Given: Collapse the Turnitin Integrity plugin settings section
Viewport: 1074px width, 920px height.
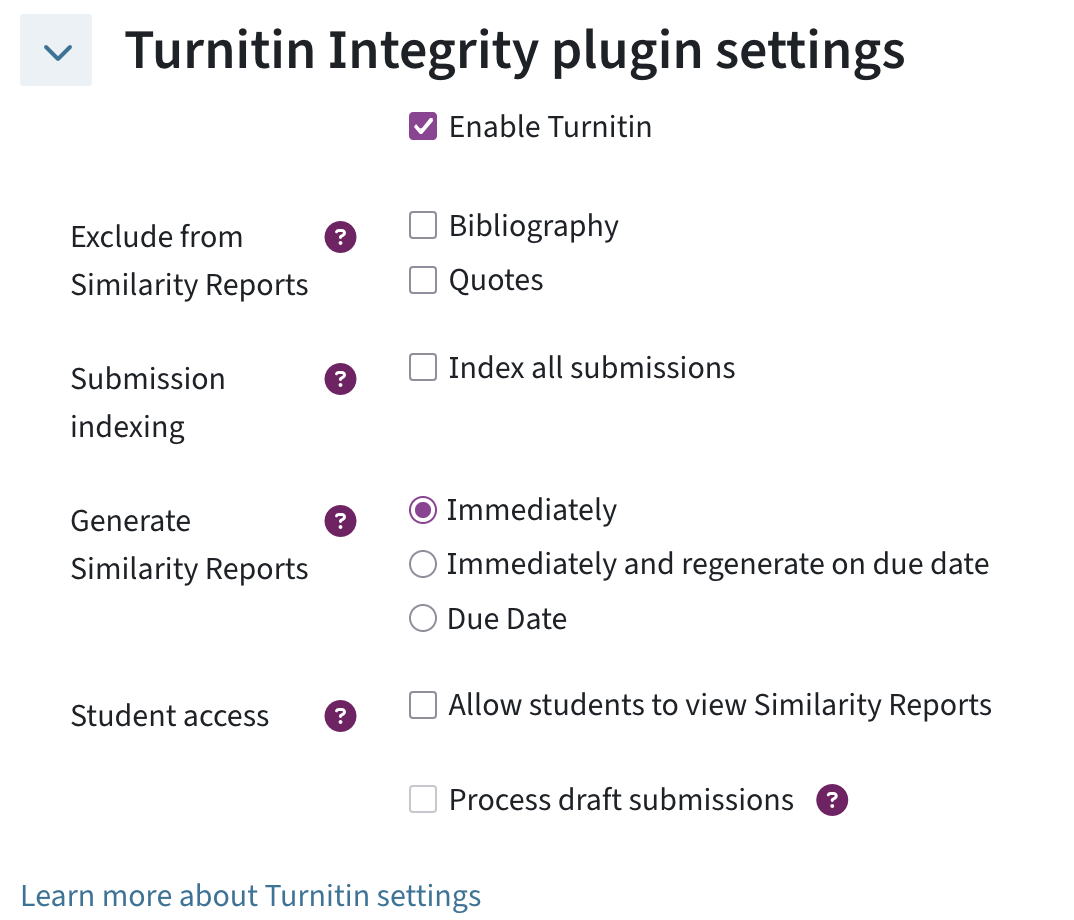Looking at the screenshot, I should [56, 50].
